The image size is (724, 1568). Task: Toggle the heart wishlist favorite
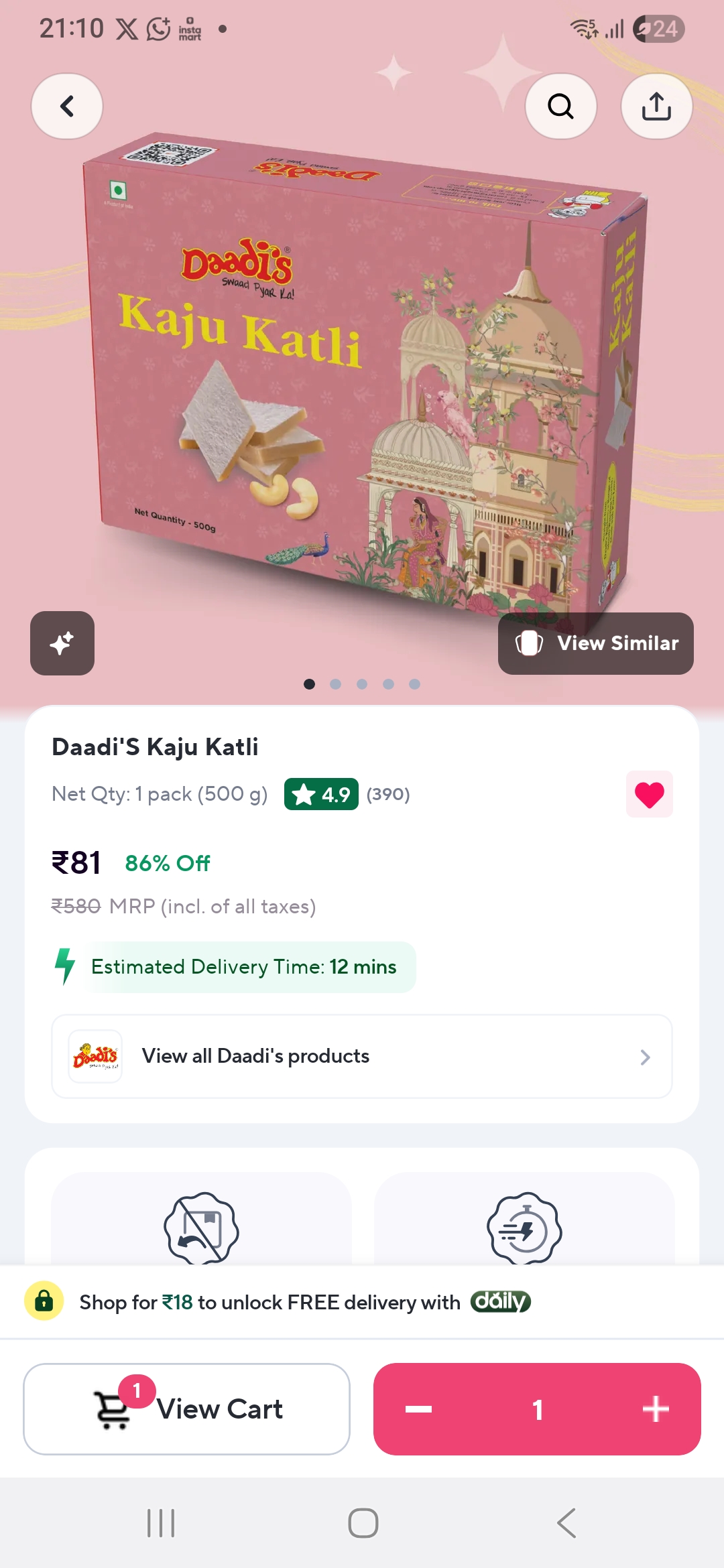click(649, 794)
